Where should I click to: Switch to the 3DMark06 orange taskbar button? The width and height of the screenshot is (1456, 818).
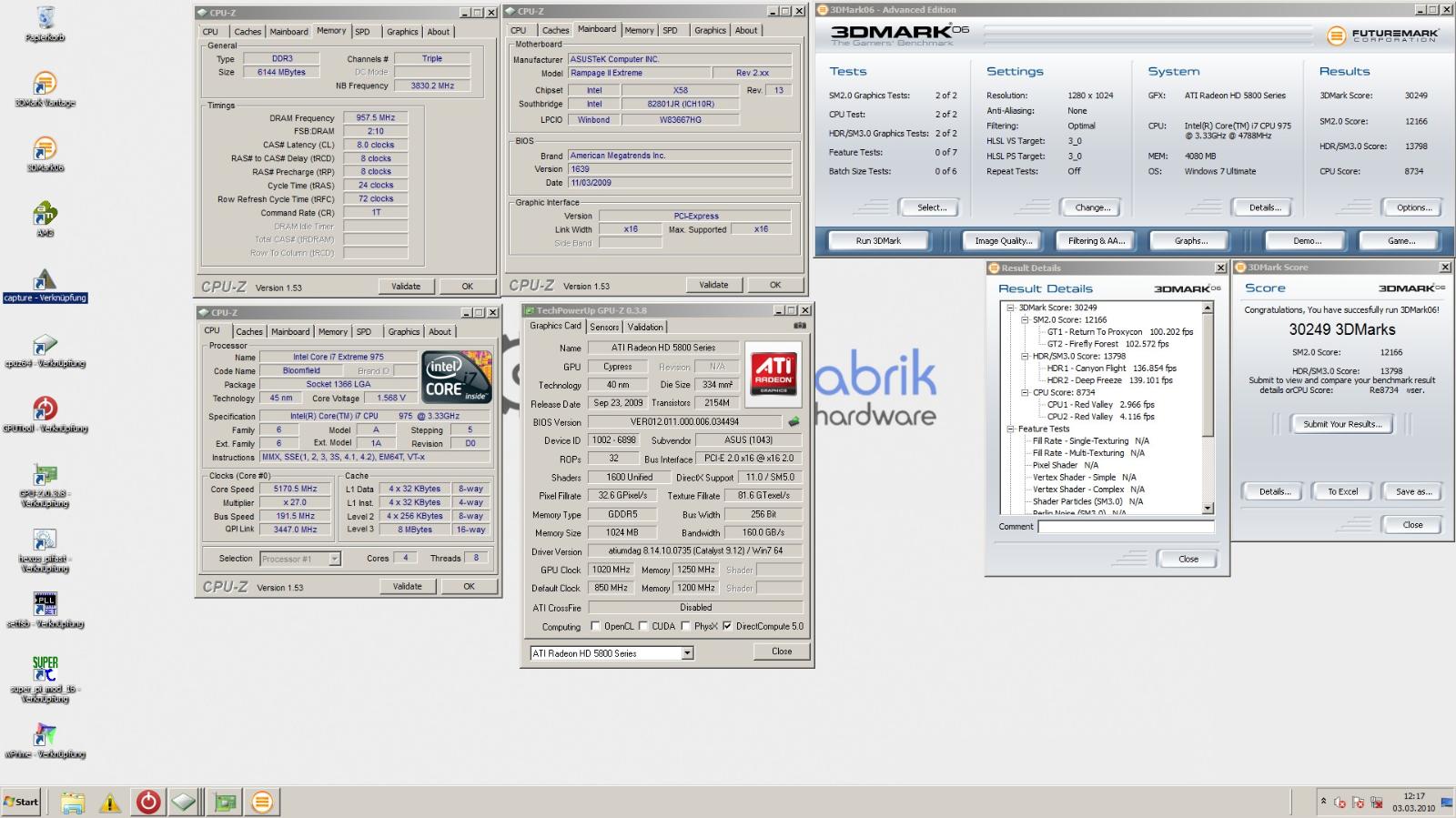[262, 802]
